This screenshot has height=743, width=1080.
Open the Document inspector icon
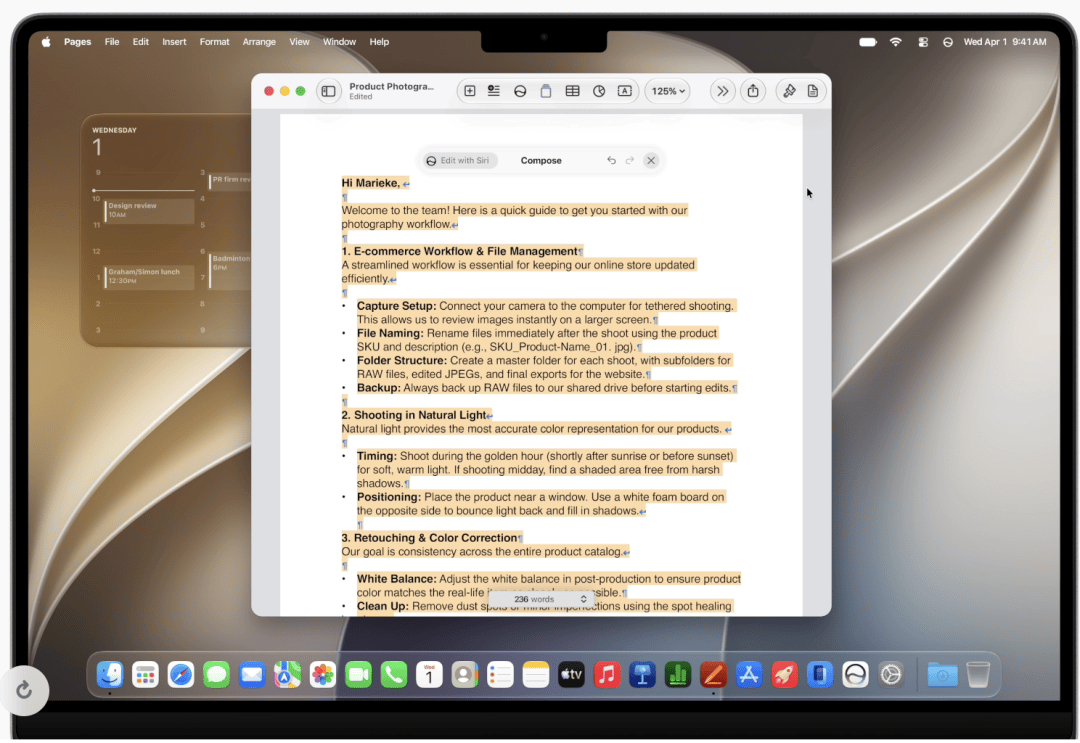813,91
